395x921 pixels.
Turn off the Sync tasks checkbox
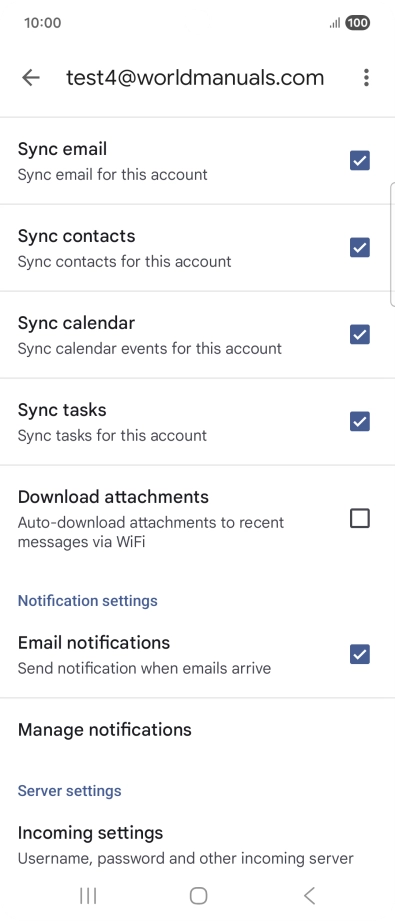pyautogui.click(x=360, y=421)
